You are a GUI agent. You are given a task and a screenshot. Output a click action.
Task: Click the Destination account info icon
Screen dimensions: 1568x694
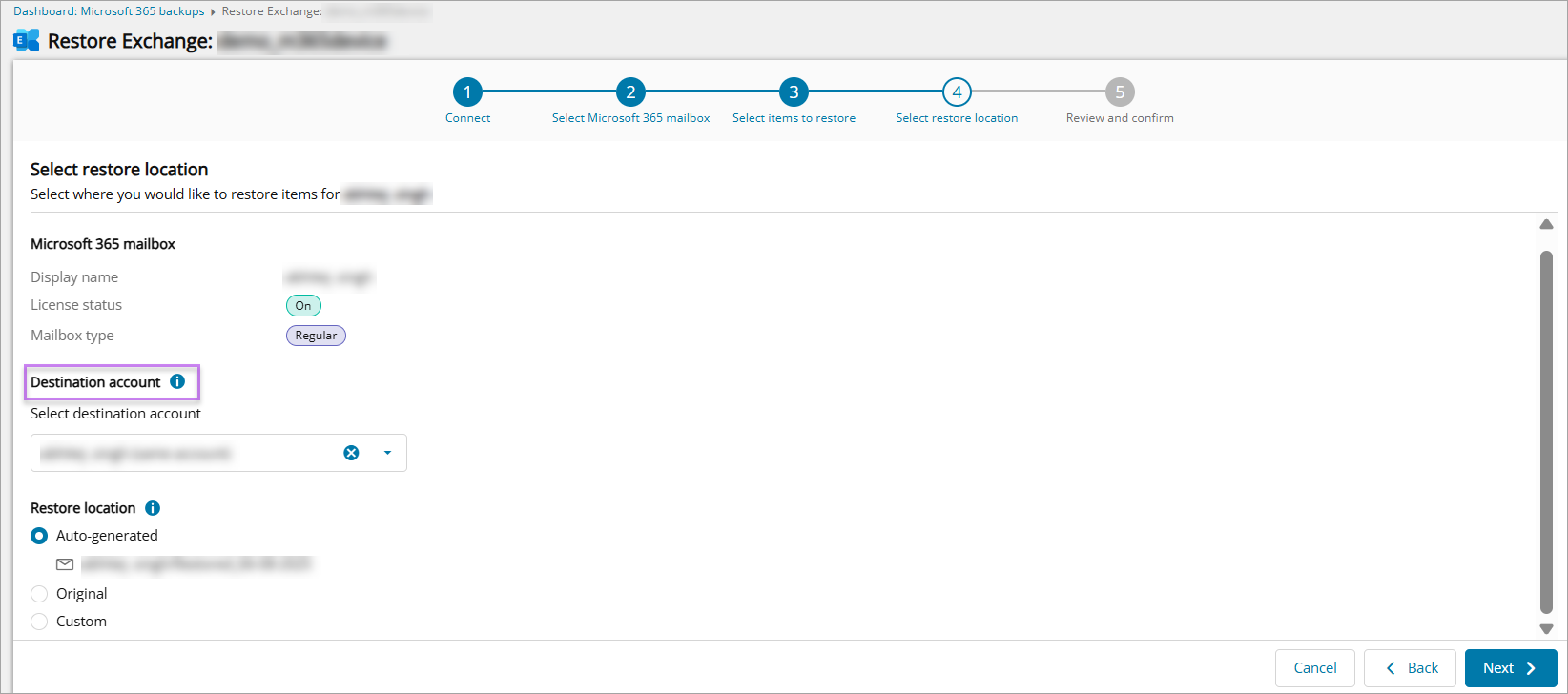pyautogui.click(x=177, y=381)
